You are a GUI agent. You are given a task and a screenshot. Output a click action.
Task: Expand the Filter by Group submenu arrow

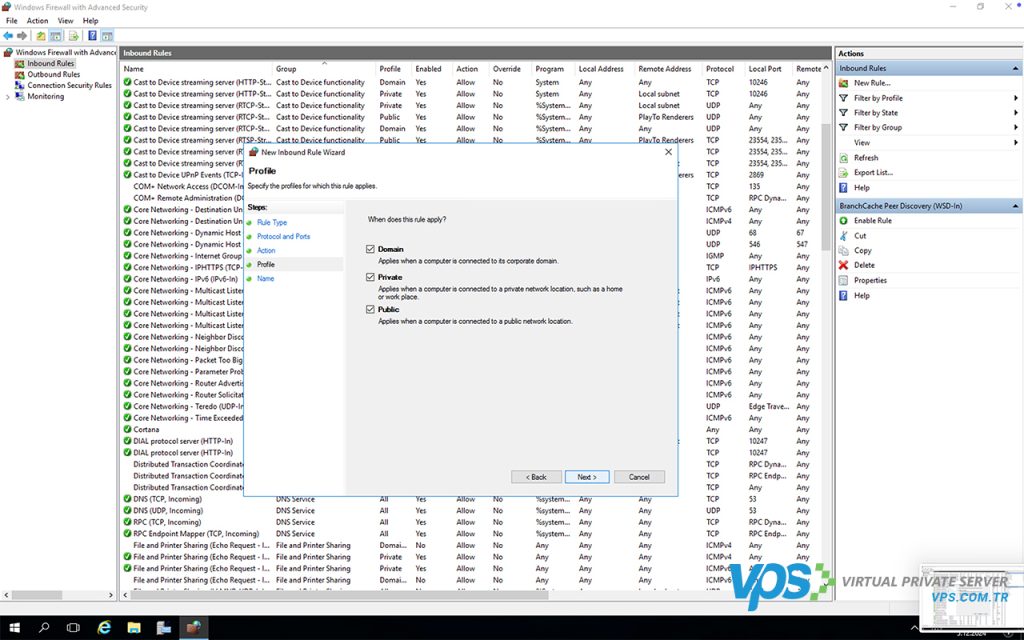[x=1016, y=127]
